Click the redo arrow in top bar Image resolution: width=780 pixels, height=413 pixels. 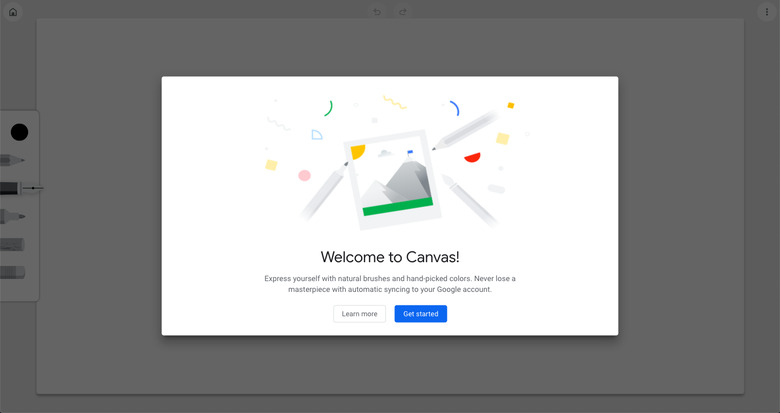click(403, 12)
